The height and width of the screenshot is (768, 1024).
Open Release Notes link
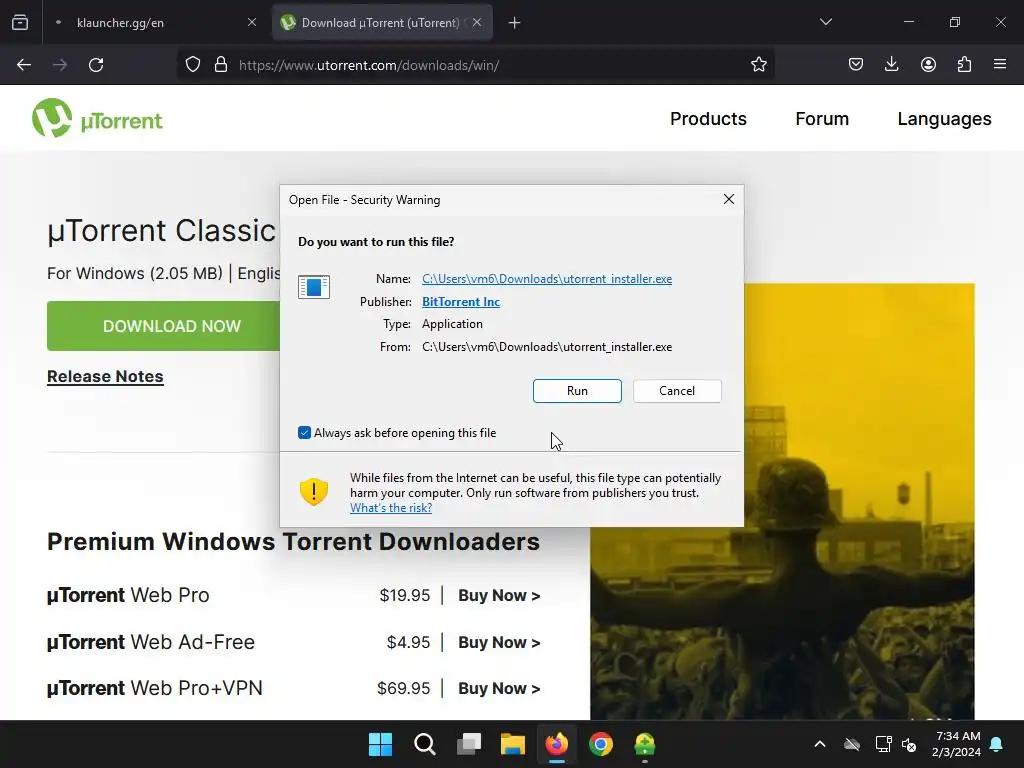pyautogui.click(x=105, y=377)
